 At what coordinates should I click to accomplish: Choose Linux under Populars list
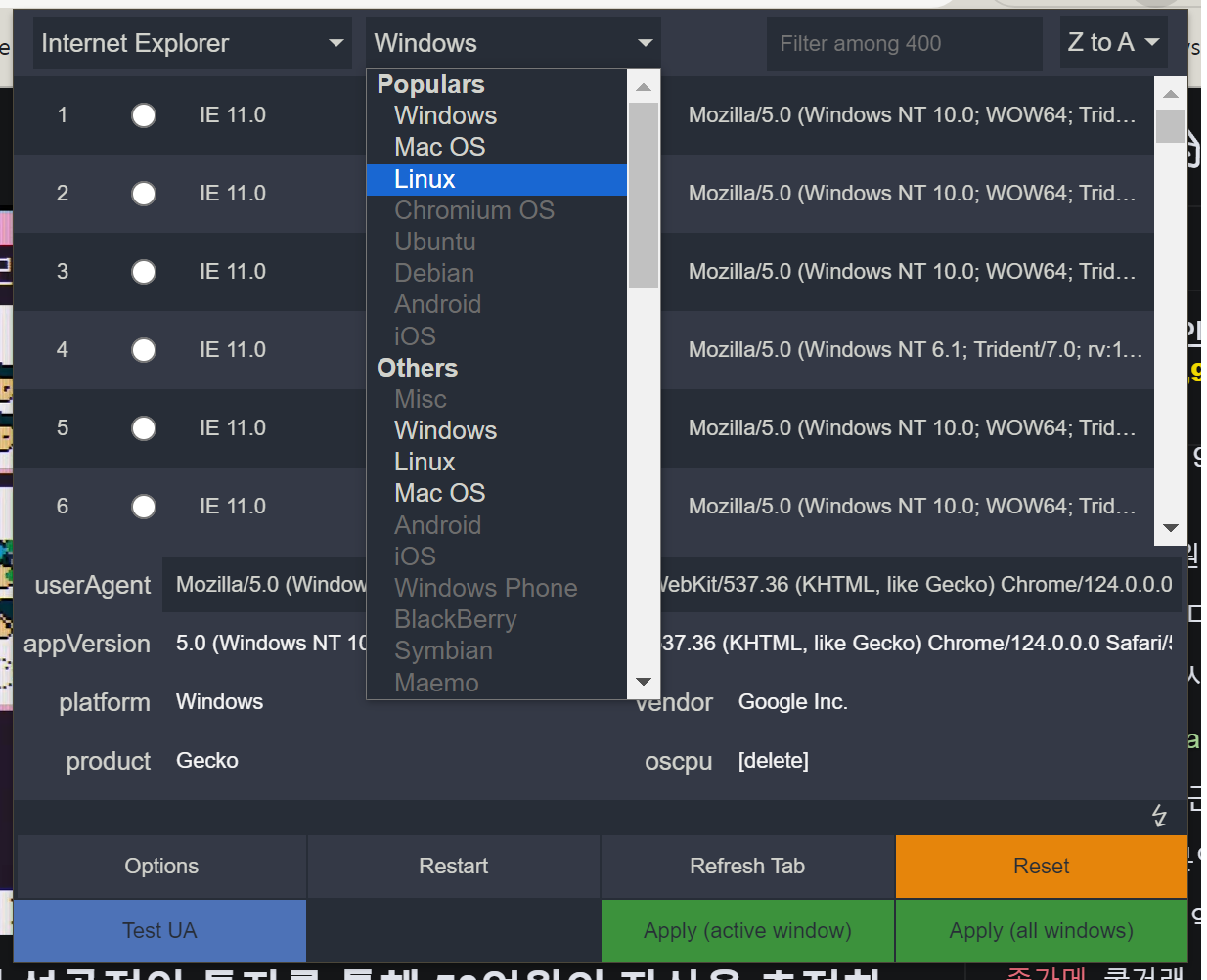pos(425,179)
